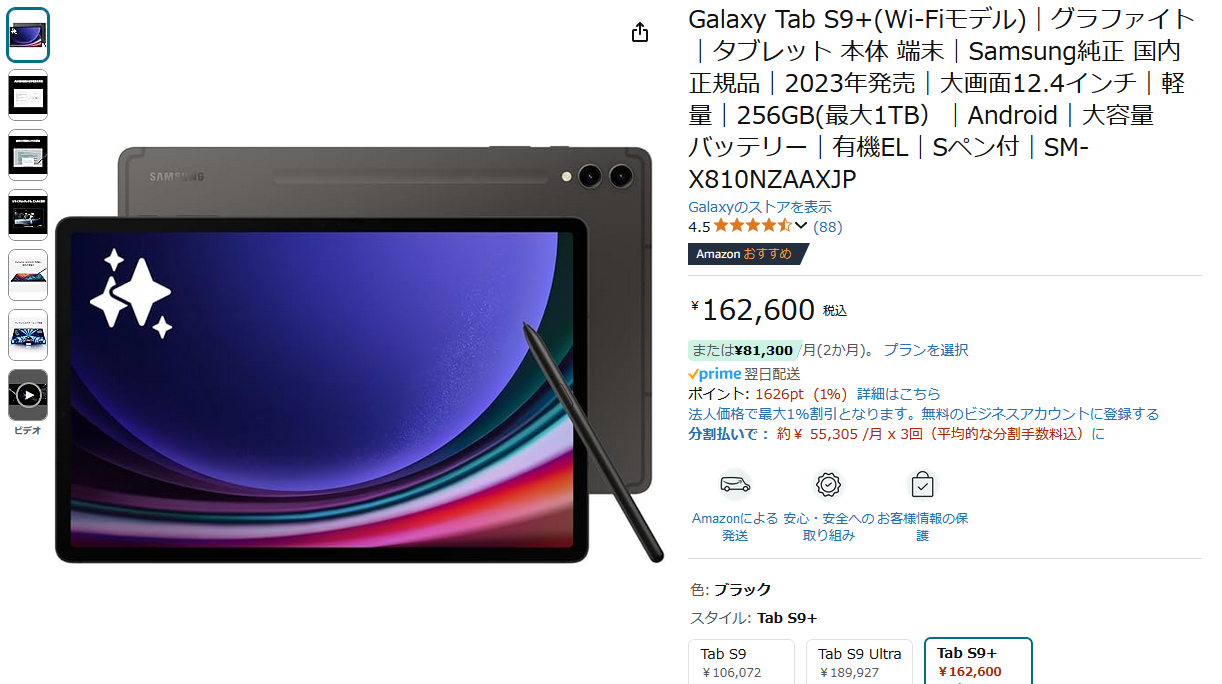Click the security badge icon

(x=828, y=485)
